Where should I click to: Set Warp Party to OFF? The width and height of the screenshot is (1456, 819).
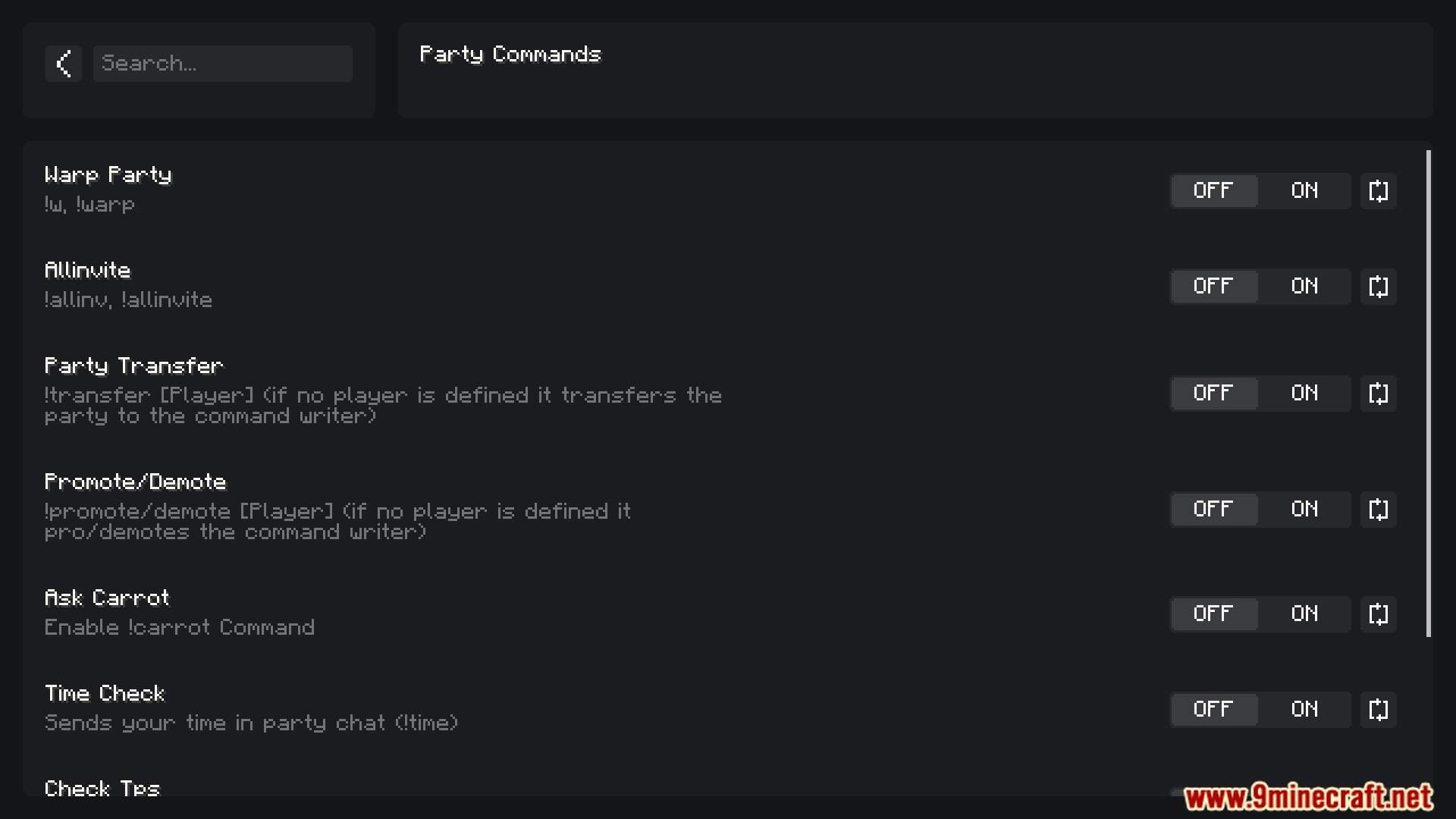(1213, 190)
